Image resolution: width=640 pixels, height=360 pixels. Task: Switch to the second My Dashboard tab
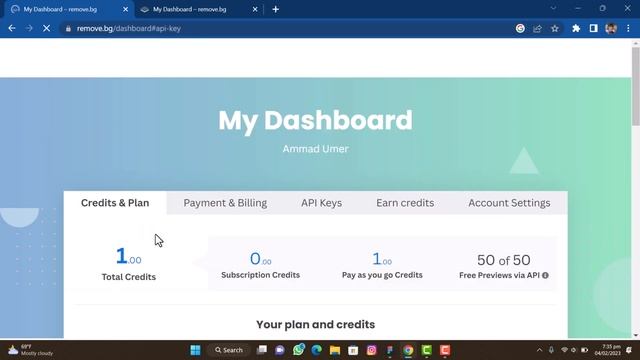[199, 9]
